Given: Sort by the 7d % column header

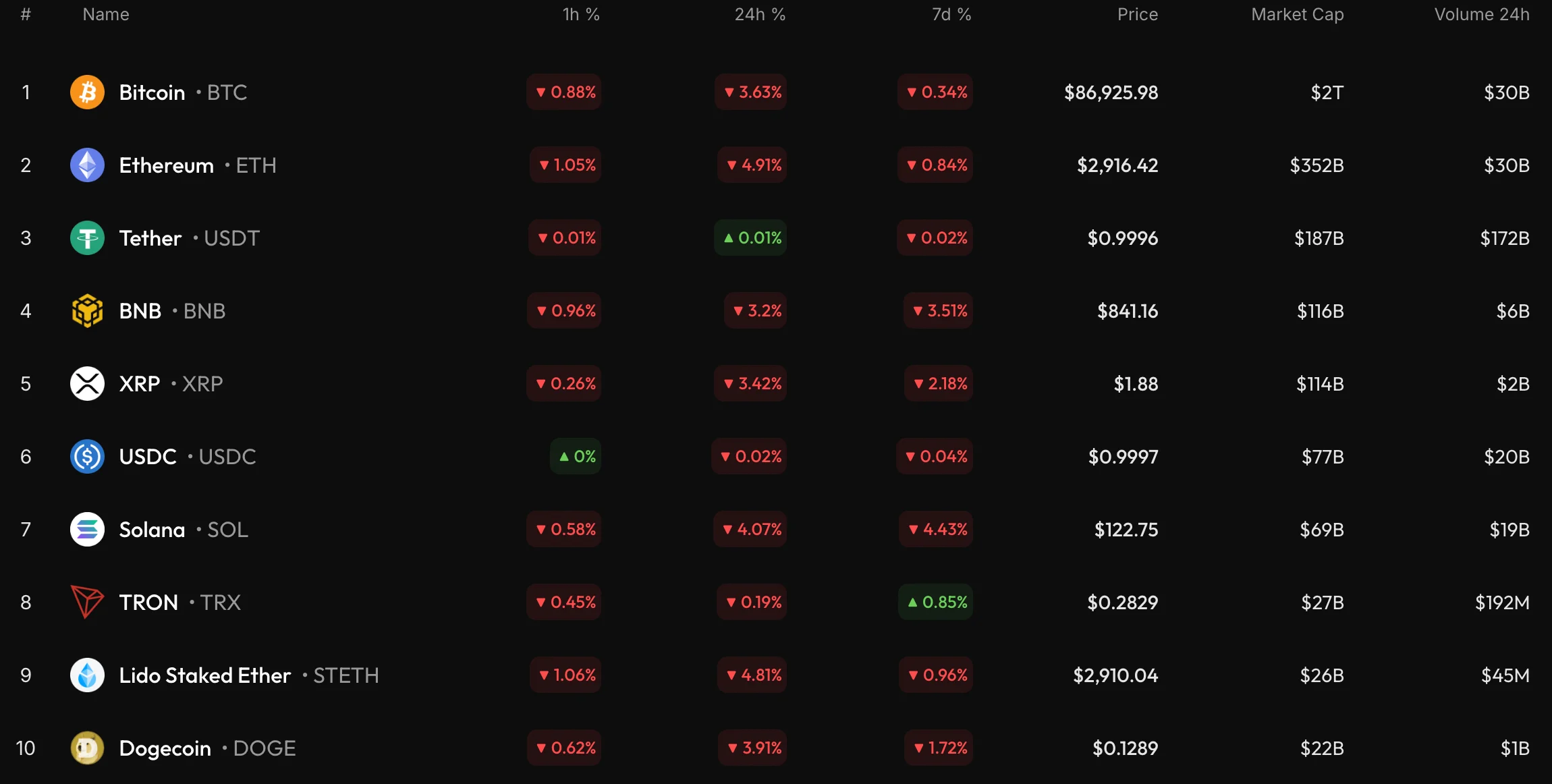Looking at the screenshot, I should coord(951,15).
